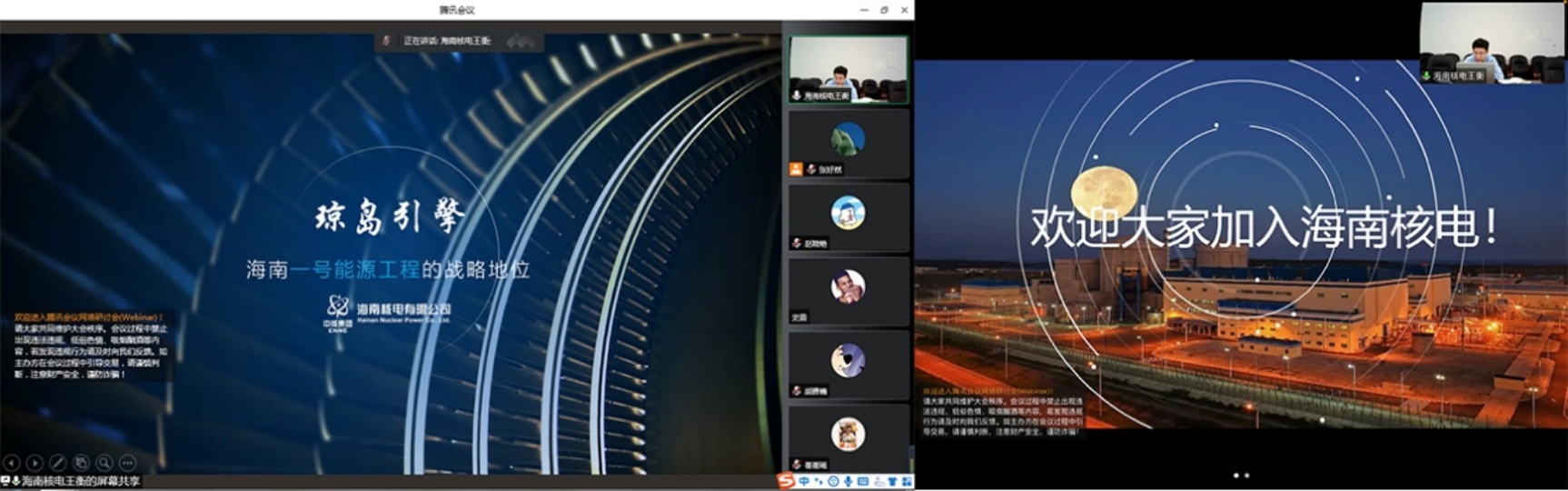Screen dimensions: 1568x491
Task: Click the microphone icon in input toolbar
Action: point(848,481)
